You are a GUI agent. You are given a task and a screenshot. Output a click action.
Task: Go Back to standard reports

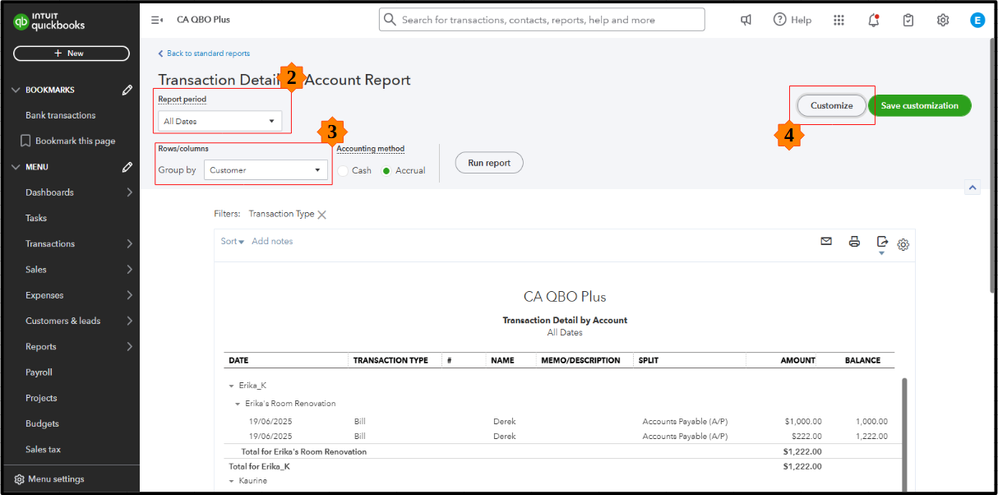coord(204,53)
